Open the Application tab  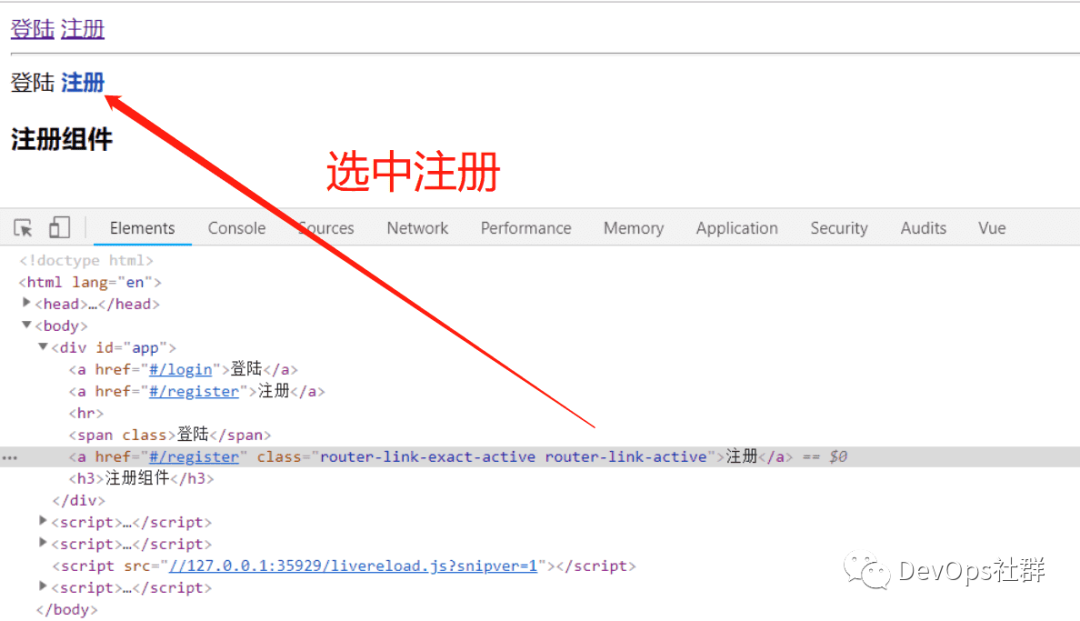click(736, 228)
